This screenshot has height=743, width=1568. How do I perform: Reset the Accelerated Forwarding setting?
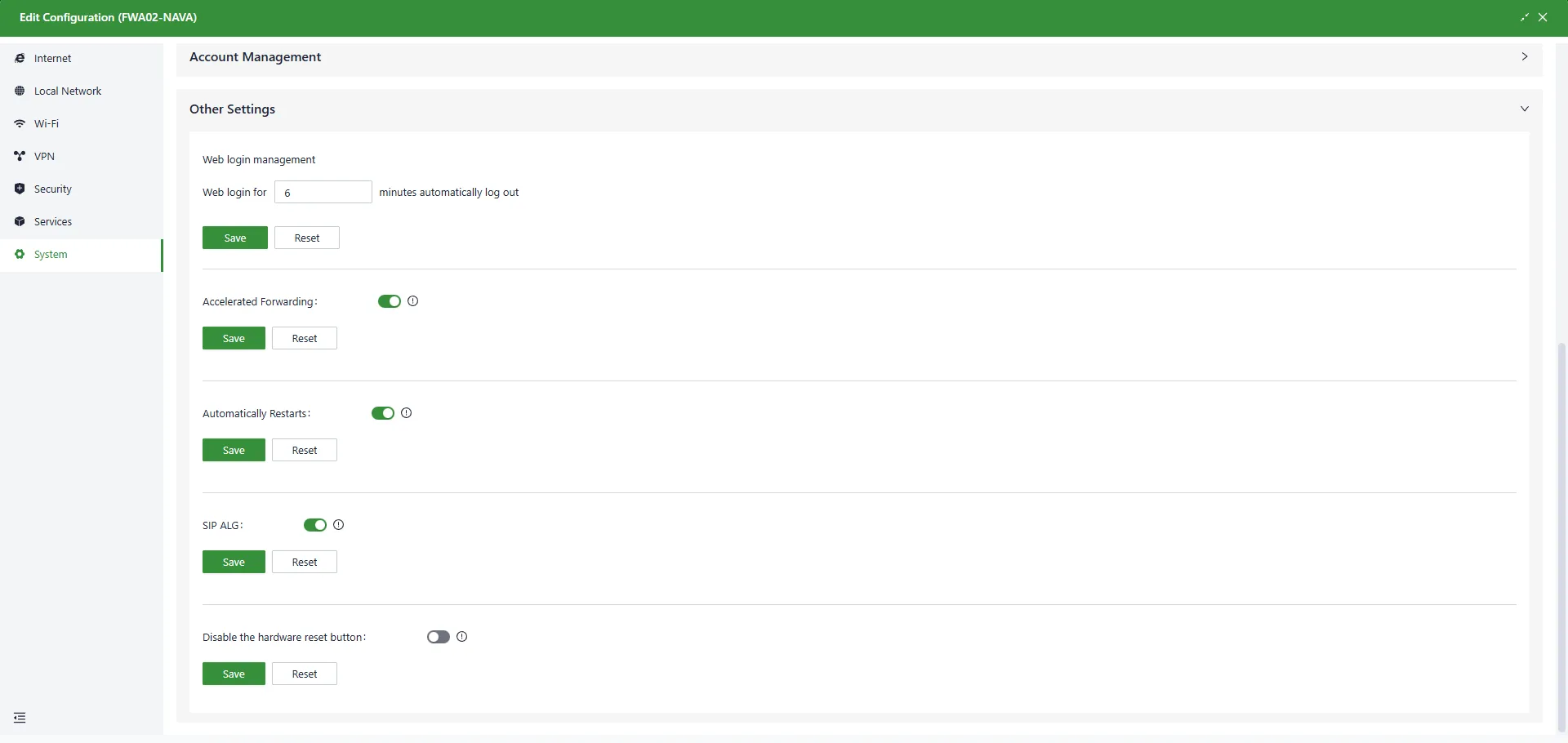coord(305,338)
